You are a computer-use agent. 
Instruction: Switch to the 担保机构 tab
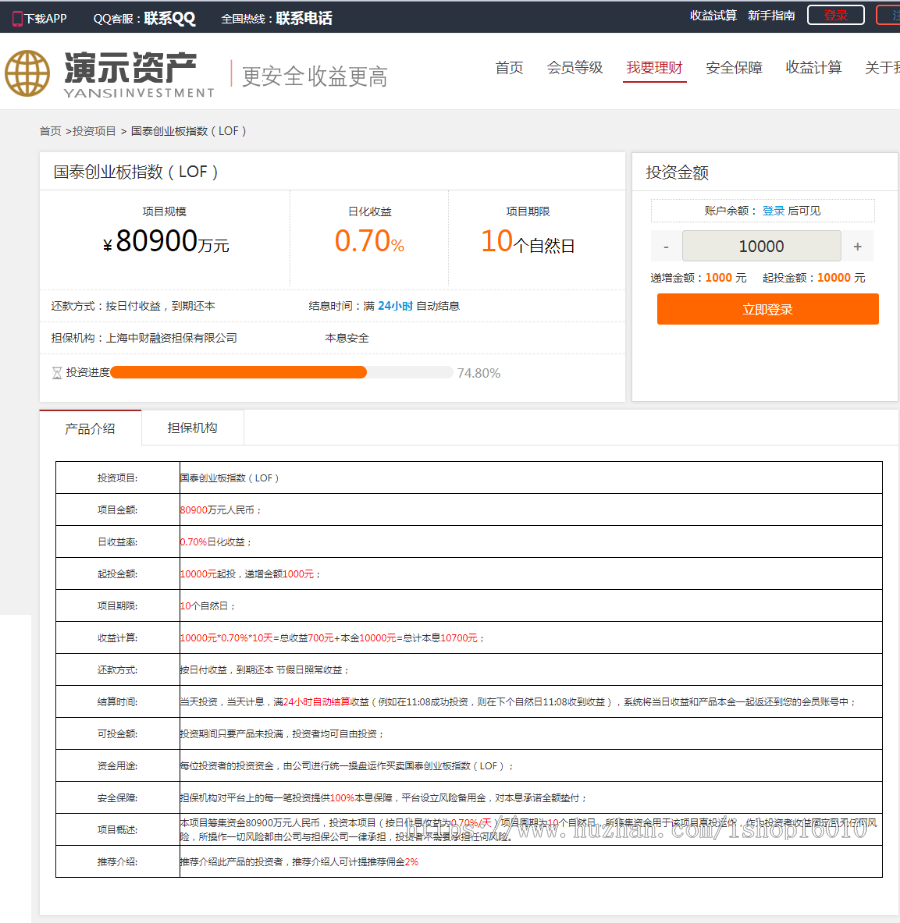click(194, 428)
